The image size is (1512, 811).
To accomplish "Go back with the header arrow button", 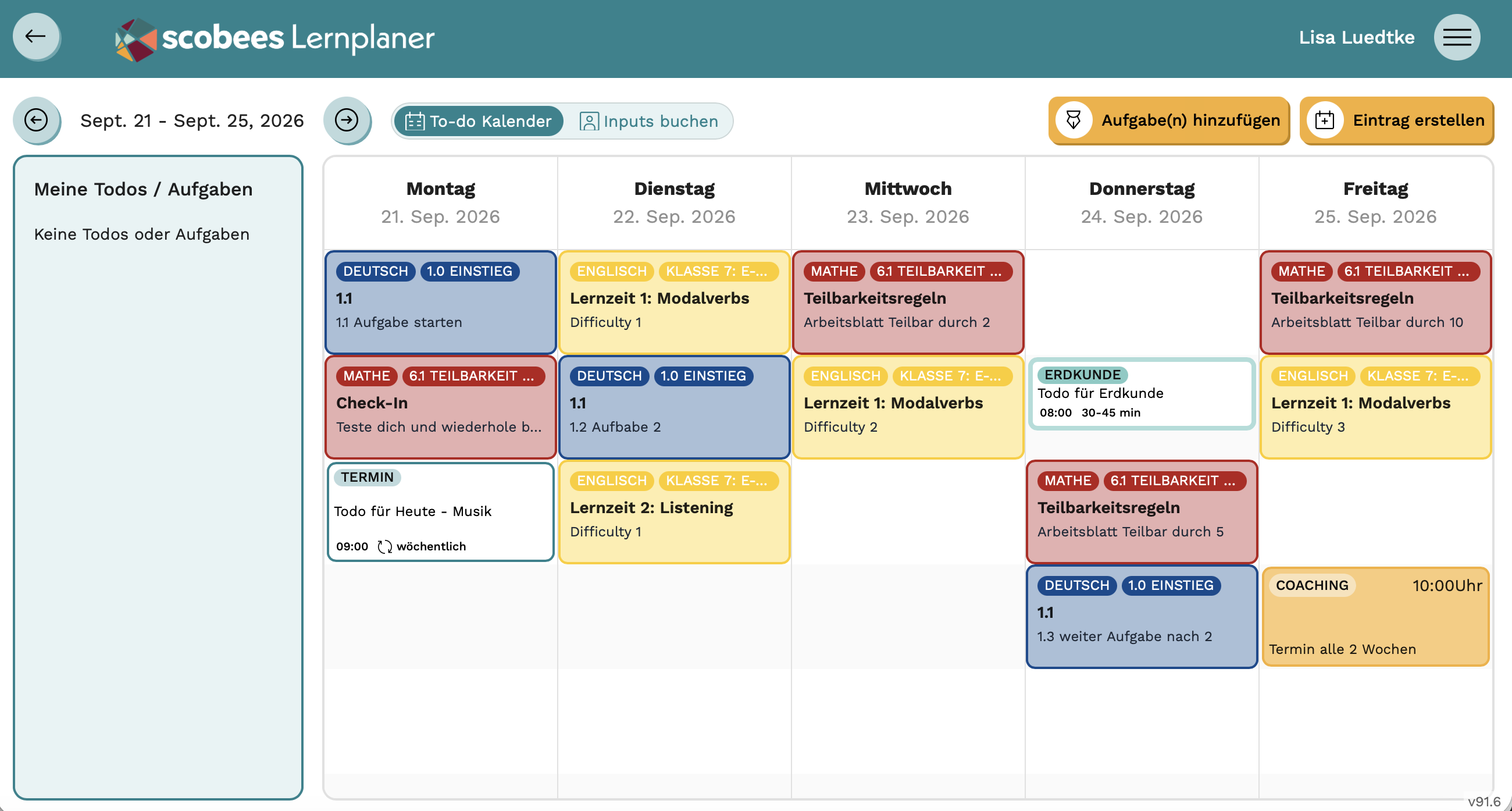I will [x=36, y=37].
